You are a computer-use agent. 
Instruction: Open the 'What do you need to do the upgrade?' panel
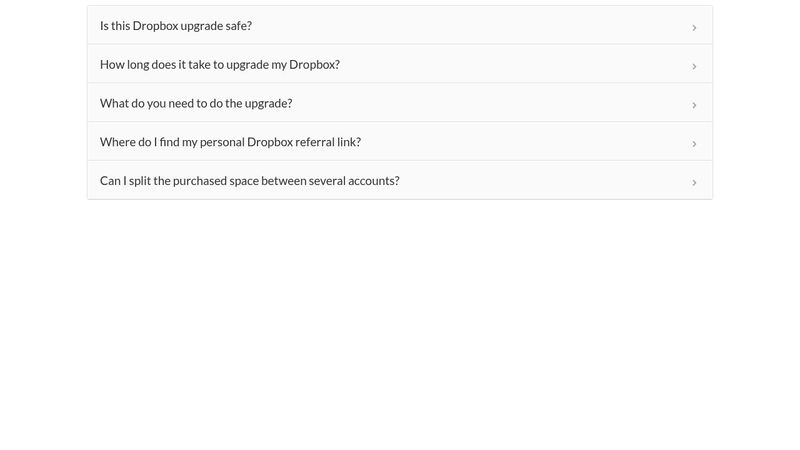tap(400, 104)
